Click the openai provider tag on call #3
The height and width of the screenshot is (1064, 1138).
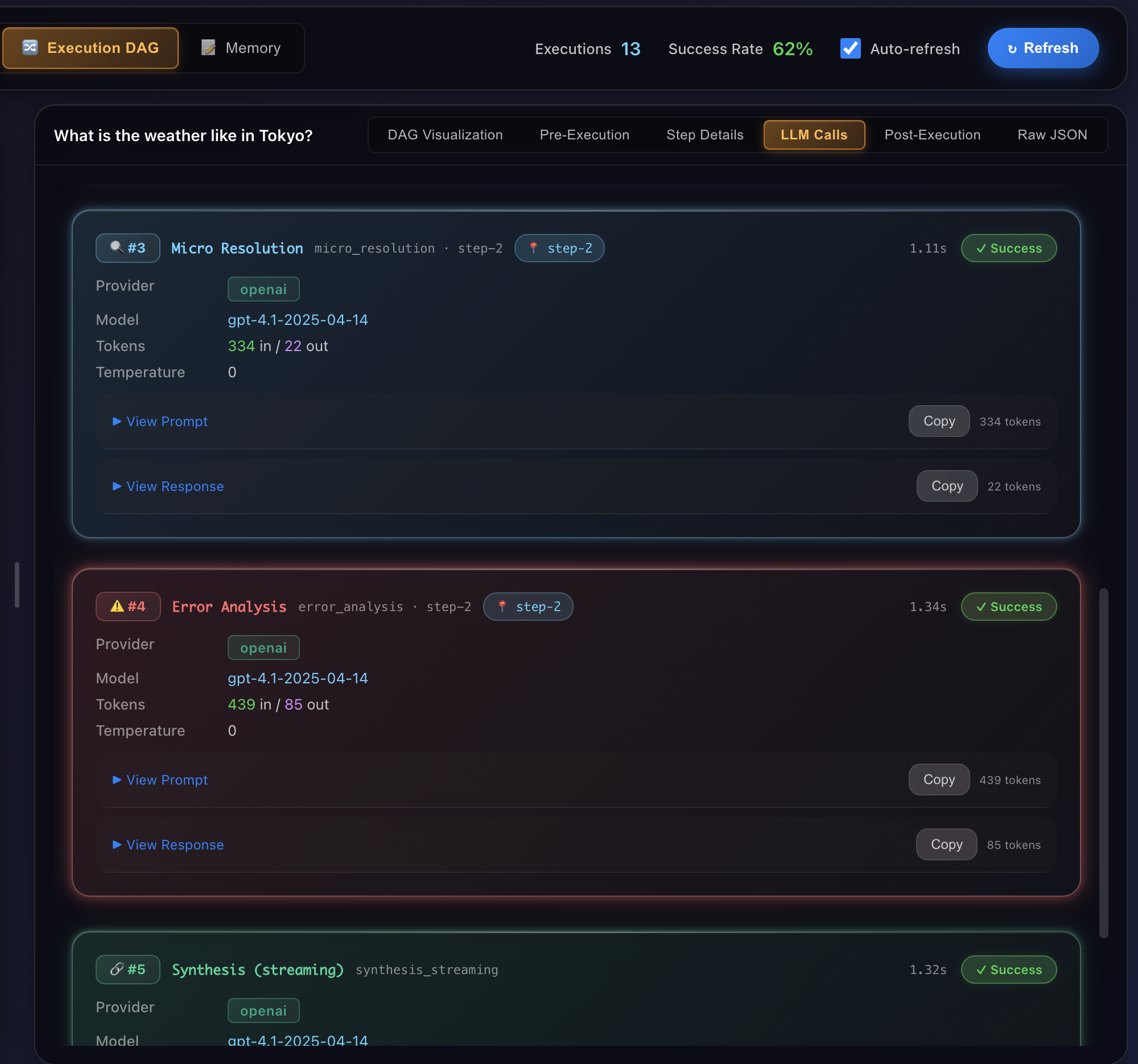(x=263, y=289)
